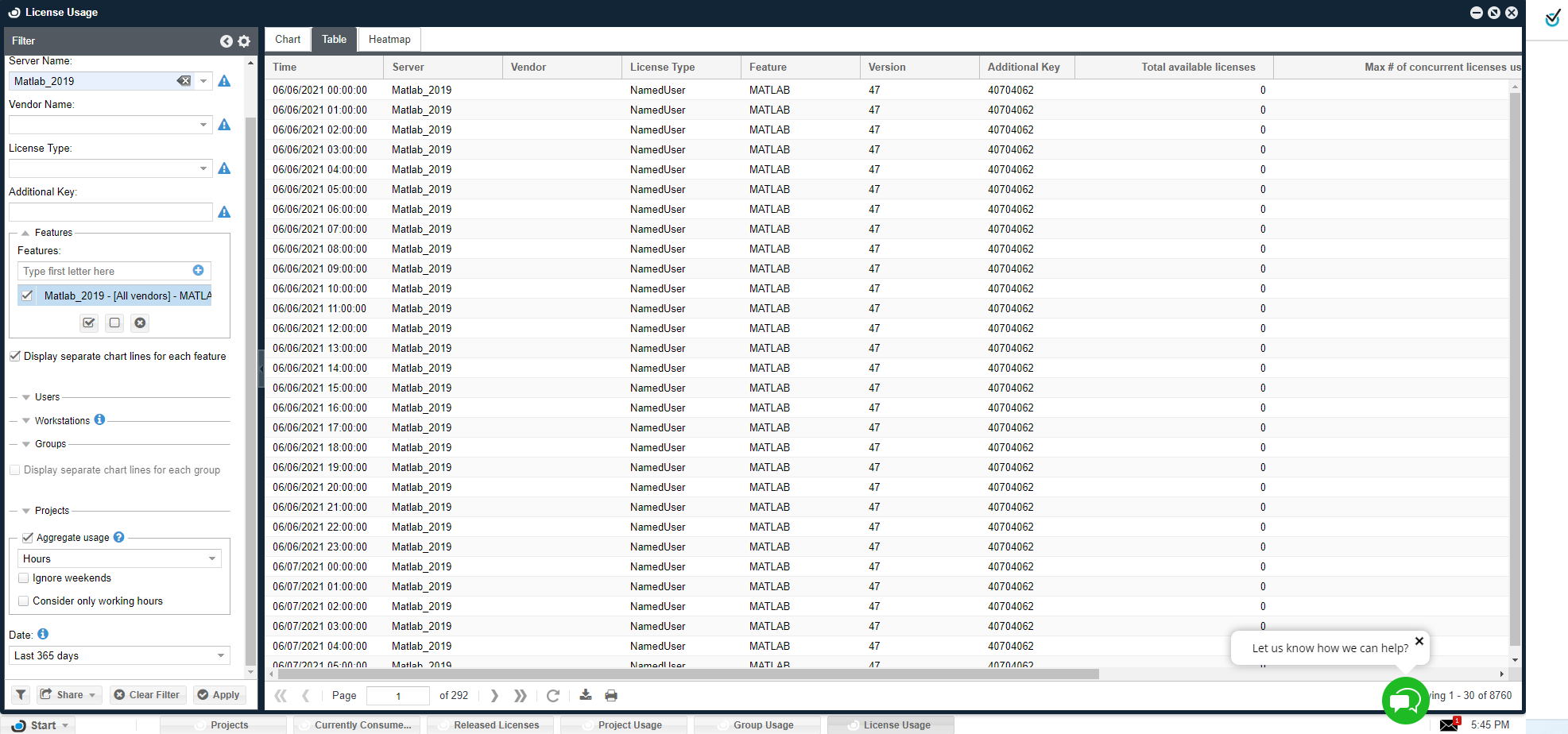The width and height of the screenshot is (1568, 734).
Task: Go to the last page of results
Action: pyautogui.click(x=521, y=696)
